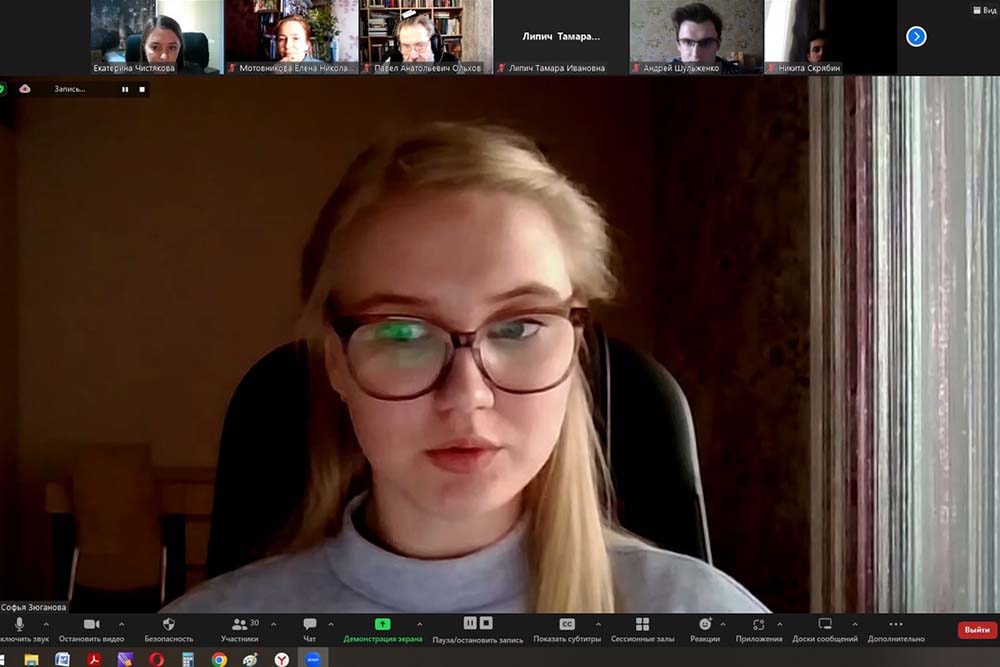This screenshot has height=667, width=1000.
Task: Open Breakout Rooms (Сессионные залы)
Action: tap(642, 624)
